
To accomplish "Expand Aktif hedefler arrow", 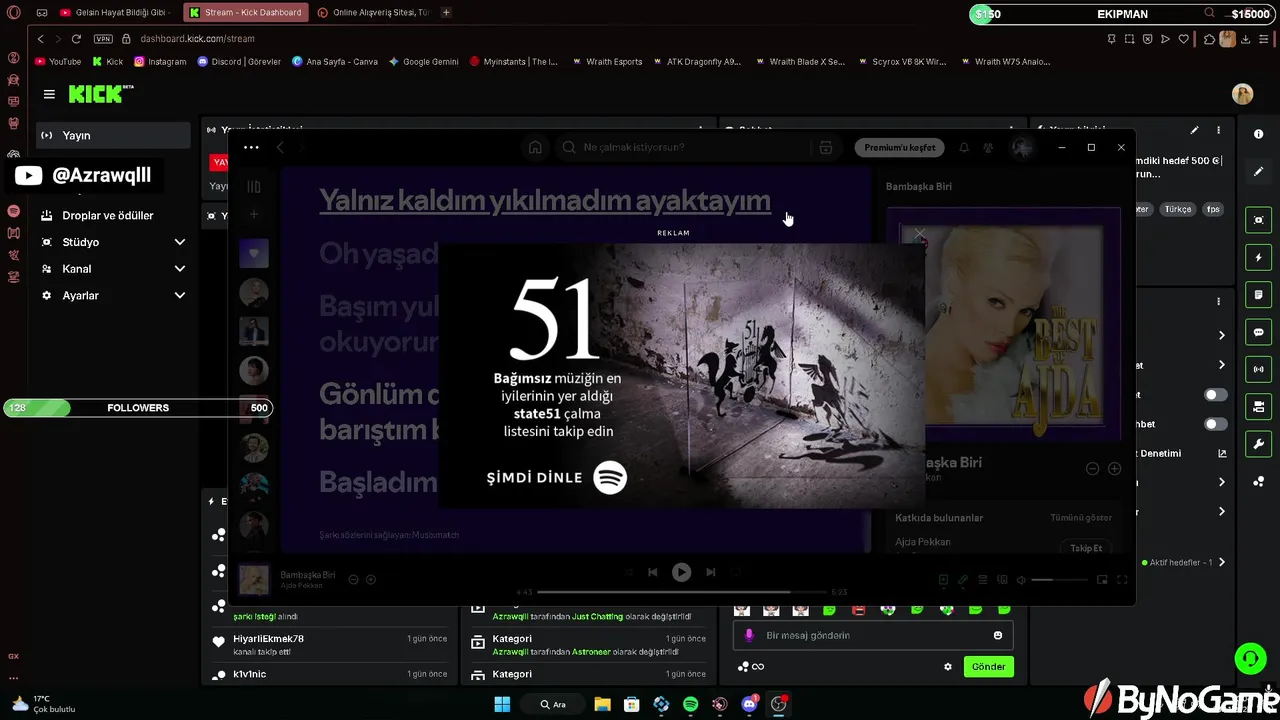I will (x=1221, y=562).
